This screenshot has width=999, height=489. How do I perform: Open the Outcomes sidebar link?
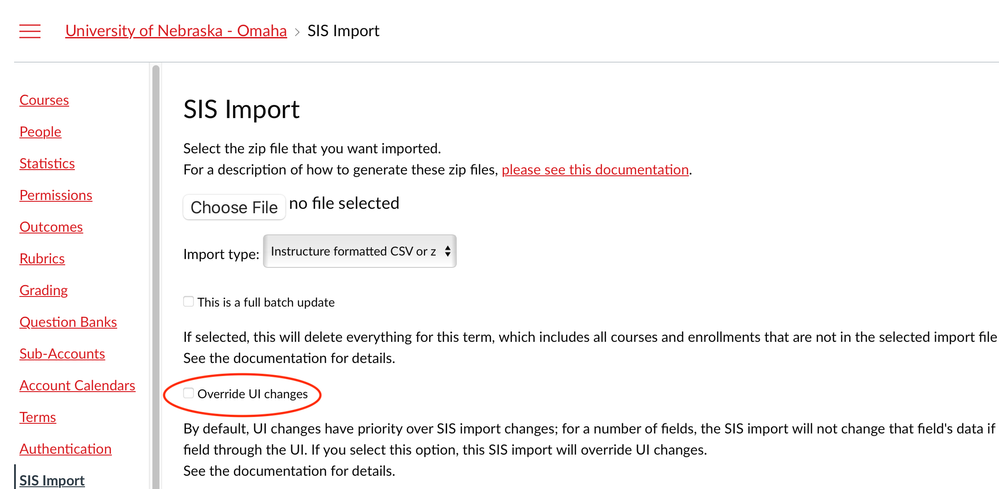click(51, 227)
